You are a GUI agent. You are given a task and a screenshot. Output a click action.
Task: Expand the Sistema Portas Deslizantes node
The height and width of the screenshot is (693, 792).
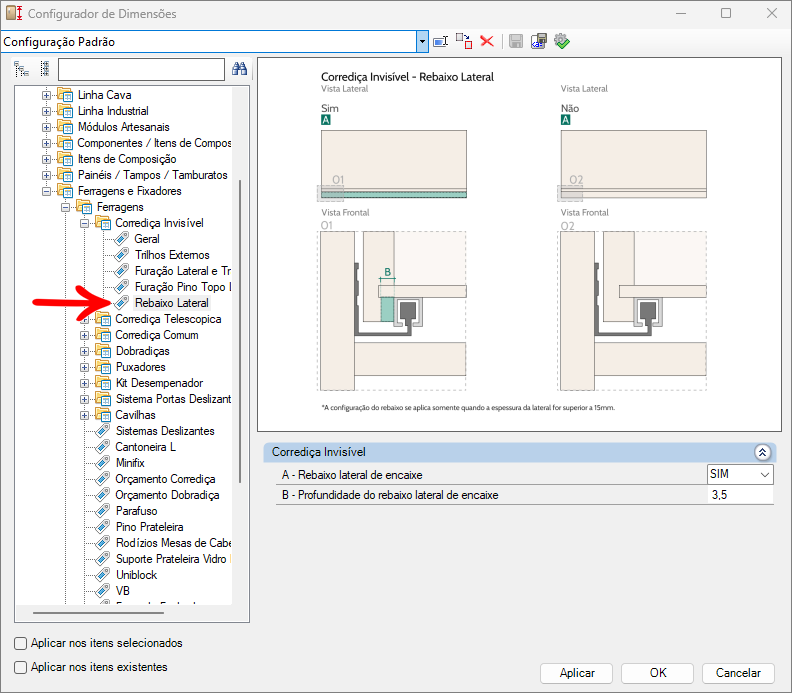(x=85, y=399)
